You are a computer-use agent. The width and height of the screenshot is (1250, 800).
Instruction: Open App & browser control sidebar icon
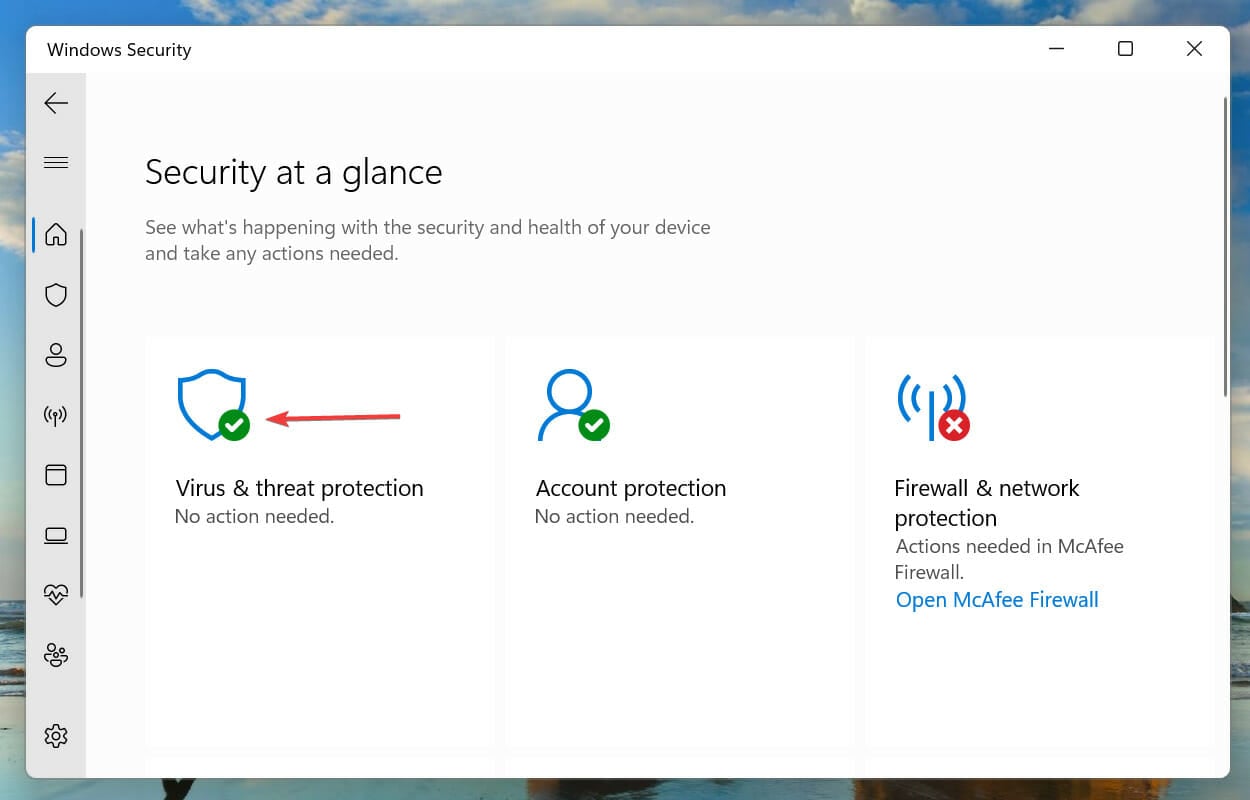[x=56, y=475]
